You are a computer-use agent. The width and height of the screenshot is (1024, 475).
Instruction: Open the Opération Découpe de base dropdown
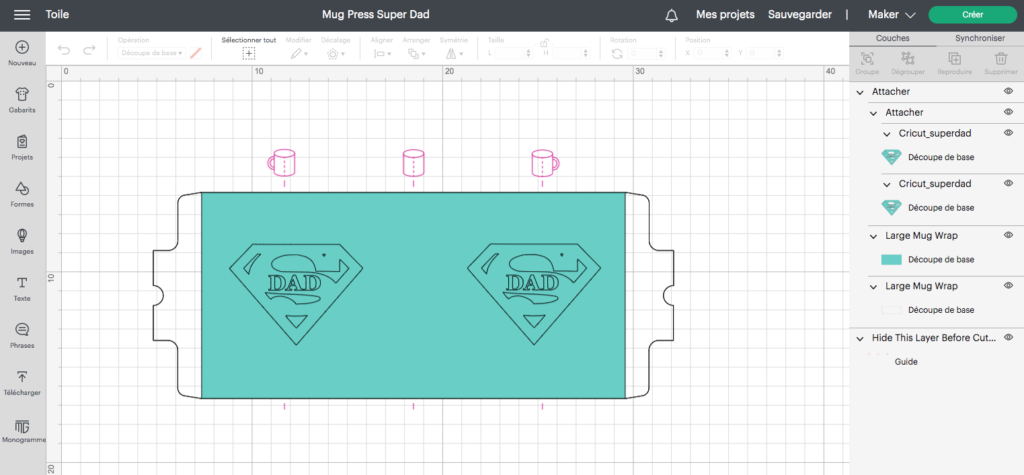[x=152, y=54]
